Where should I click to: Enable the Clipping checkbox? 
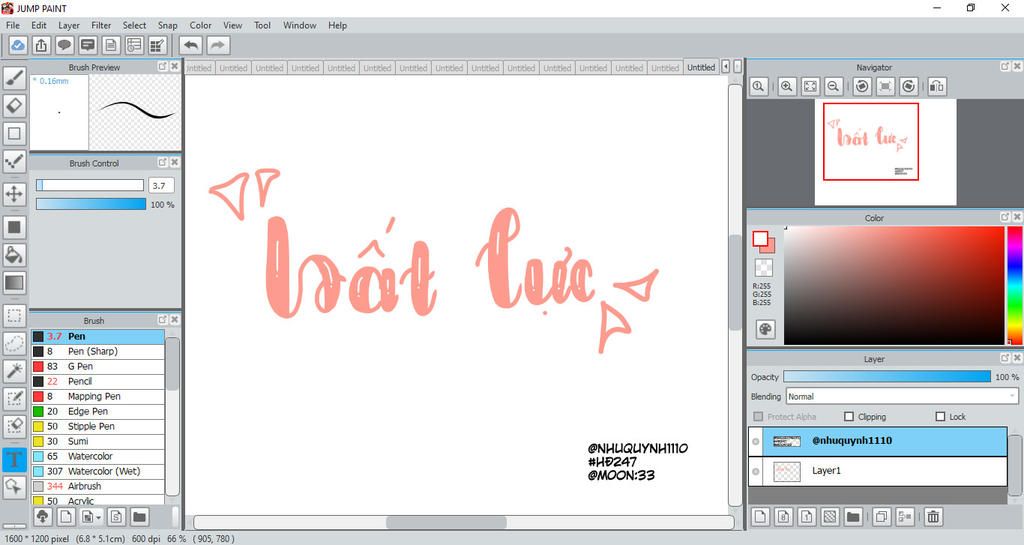pyautogui.click(x=849, y=416)
